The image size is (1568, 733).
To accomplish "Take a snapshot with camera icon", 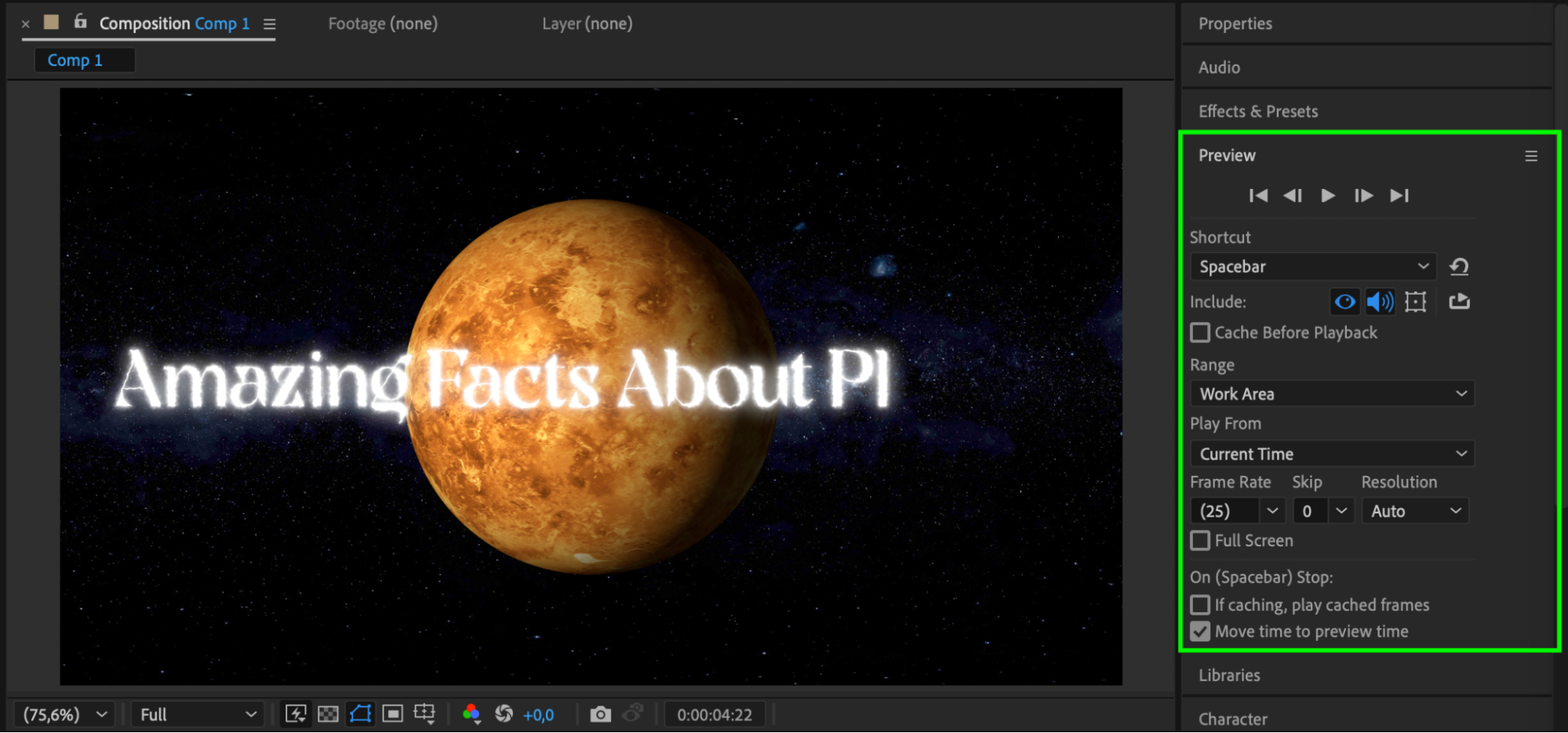I will pyautogui.click(x=600, y=714).
